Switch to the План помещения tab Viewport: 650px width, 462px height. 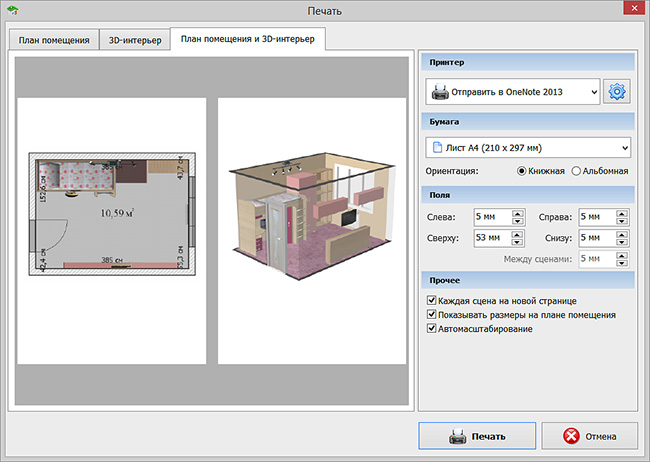click(x=52, y=40)
